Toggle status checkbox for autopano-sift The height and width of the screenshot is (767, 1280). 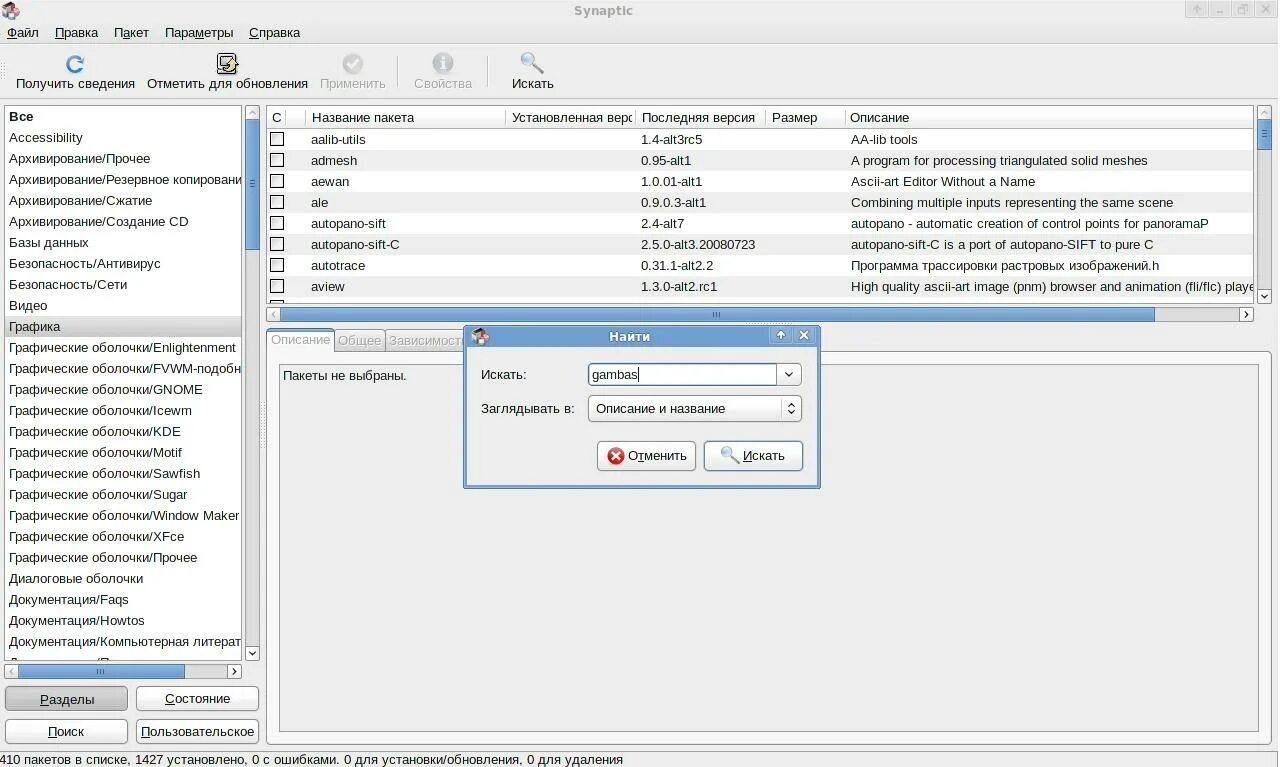tap(277, 223)
